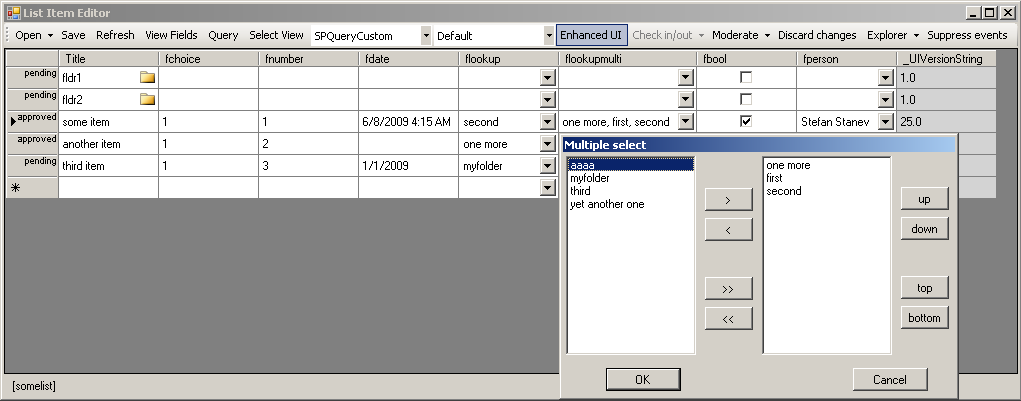This screenshot has height=401, width=1021.
Task: Expand the Default view combo box
Action: click(x=549, y=36)
